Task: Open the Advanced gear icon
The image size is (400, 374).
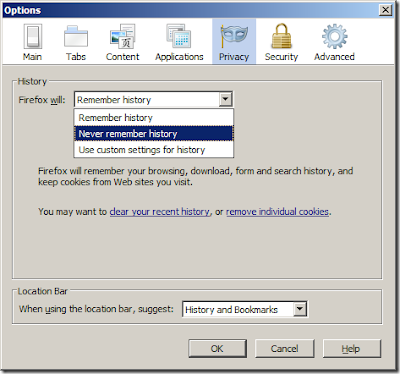Action: pyautogui.click(x=334, y=36)
